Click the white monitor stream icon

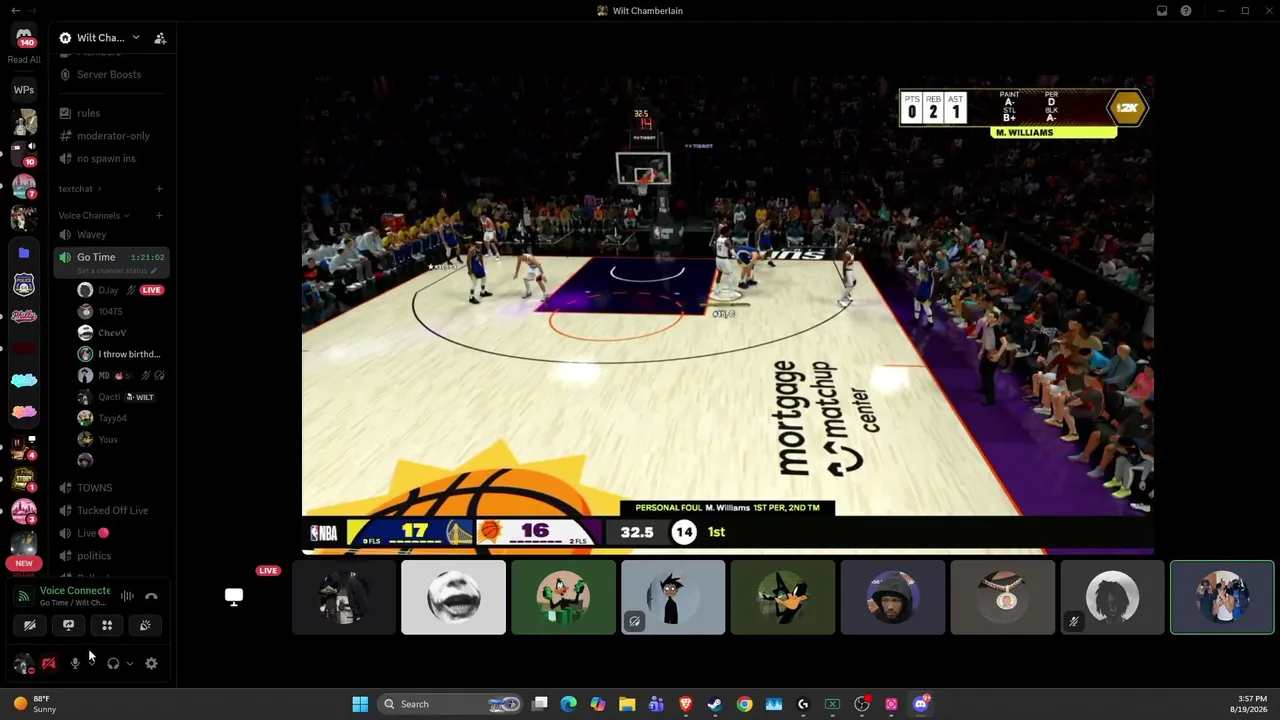(234, 597)
